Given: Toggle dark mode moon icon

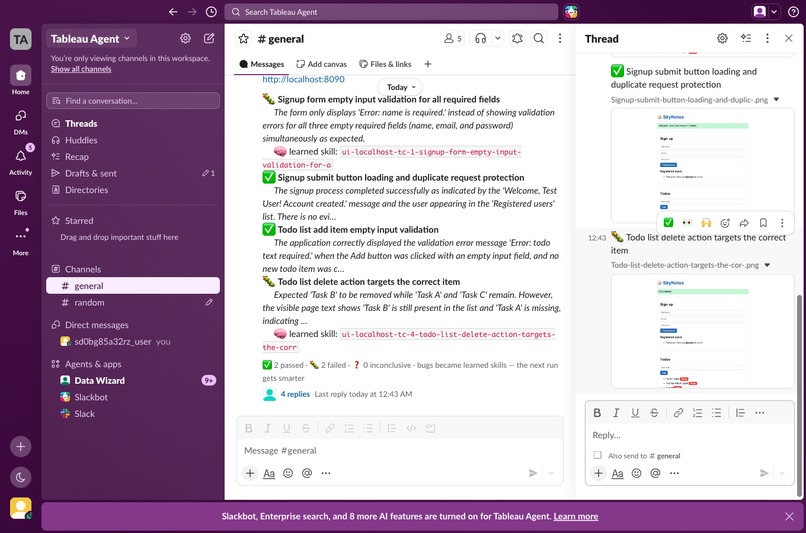Looking at the screenshot, I should 21,477.
